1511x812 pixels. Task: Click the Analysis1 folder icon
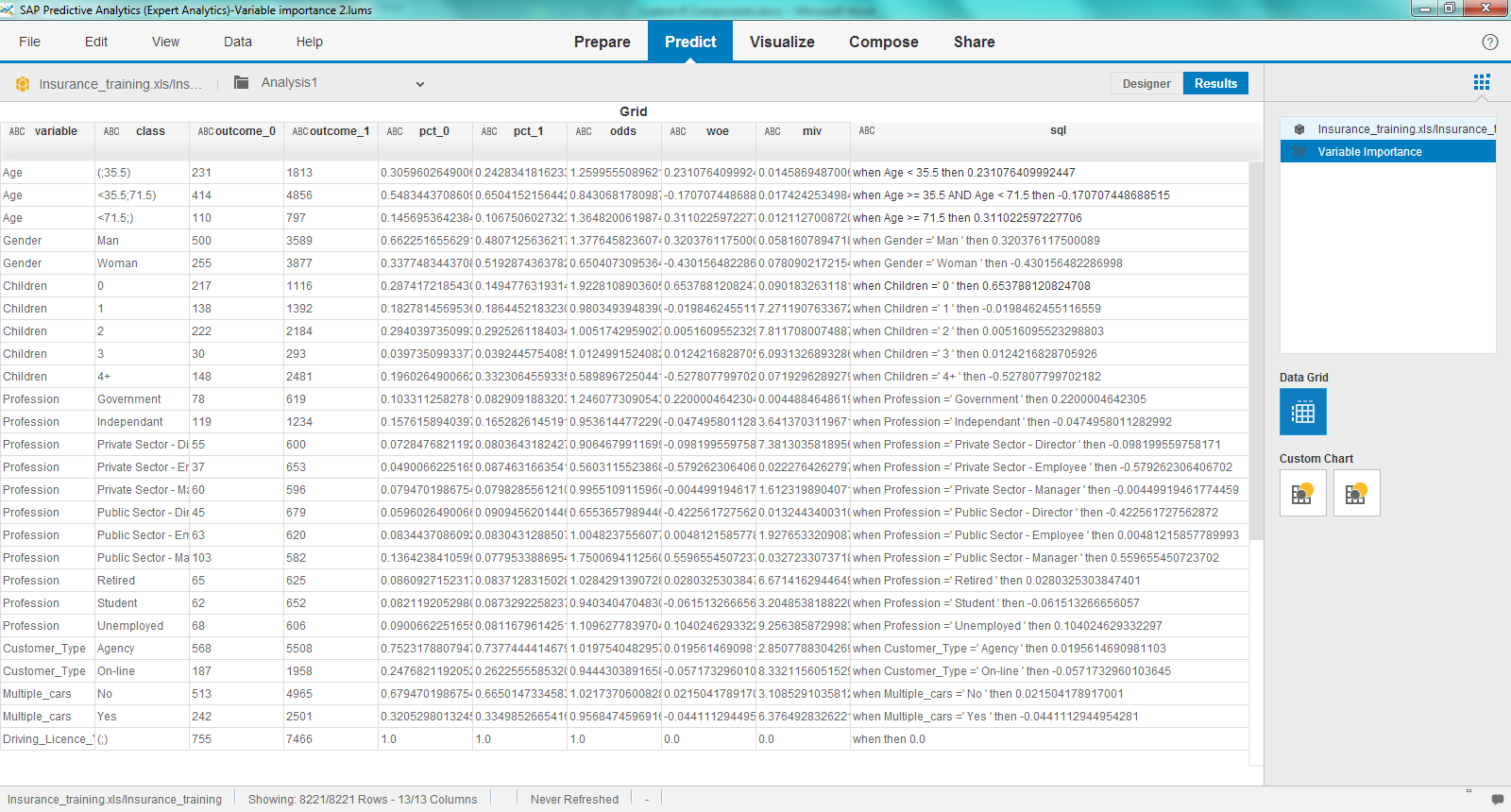(x=242, y=82)
